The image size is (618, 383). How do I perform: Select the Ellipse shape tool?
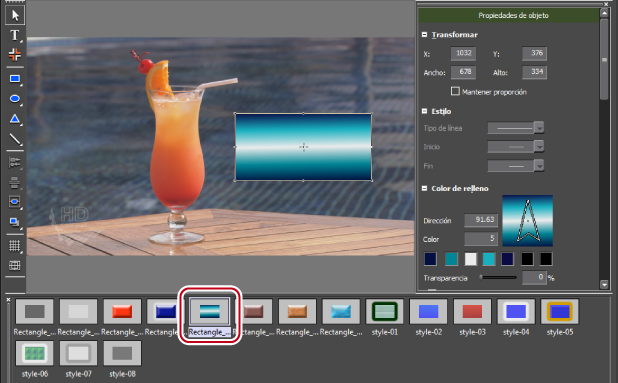(15, 99)
